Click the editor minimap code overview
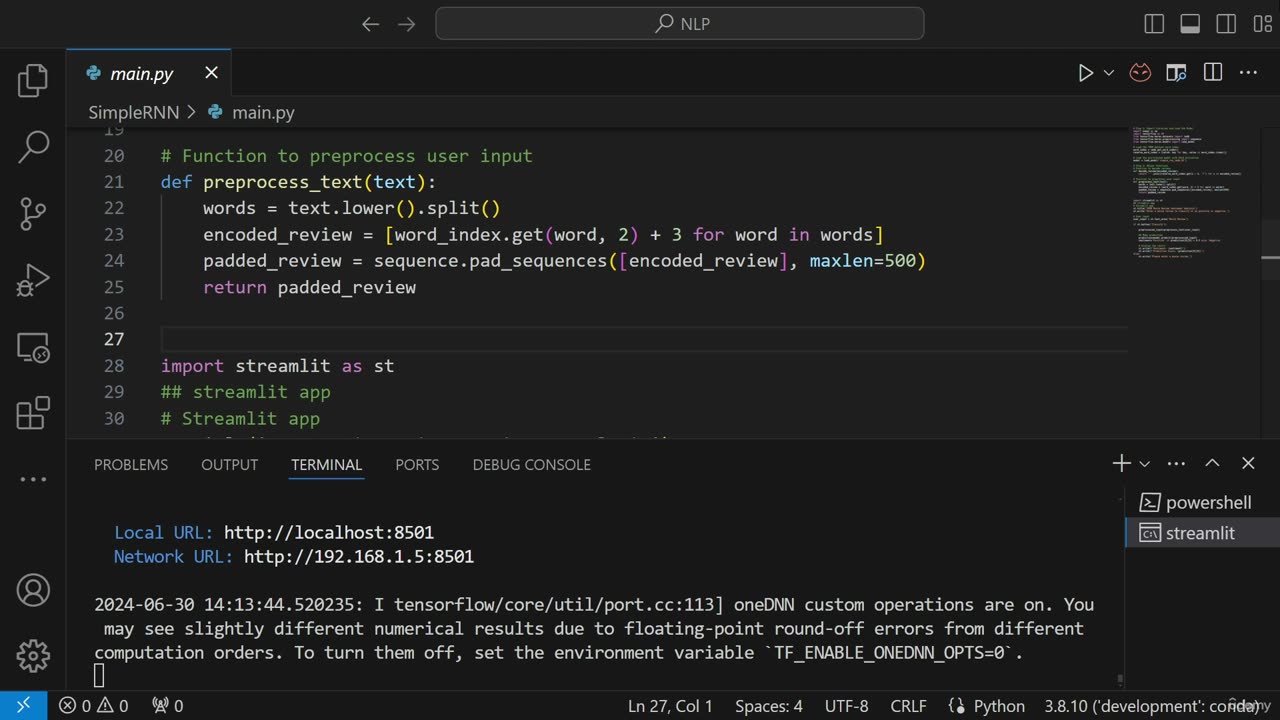 [1195, 192]
